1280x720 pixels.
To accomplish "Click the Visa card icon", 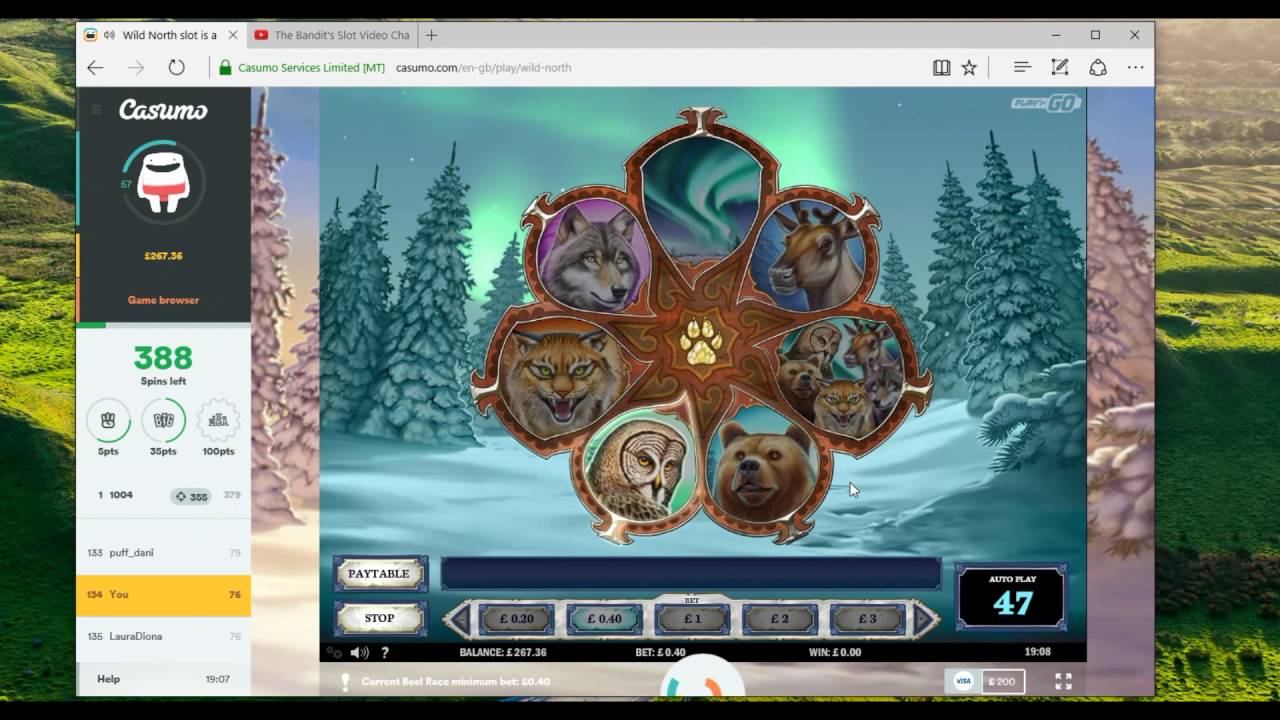I will point(963,681).
